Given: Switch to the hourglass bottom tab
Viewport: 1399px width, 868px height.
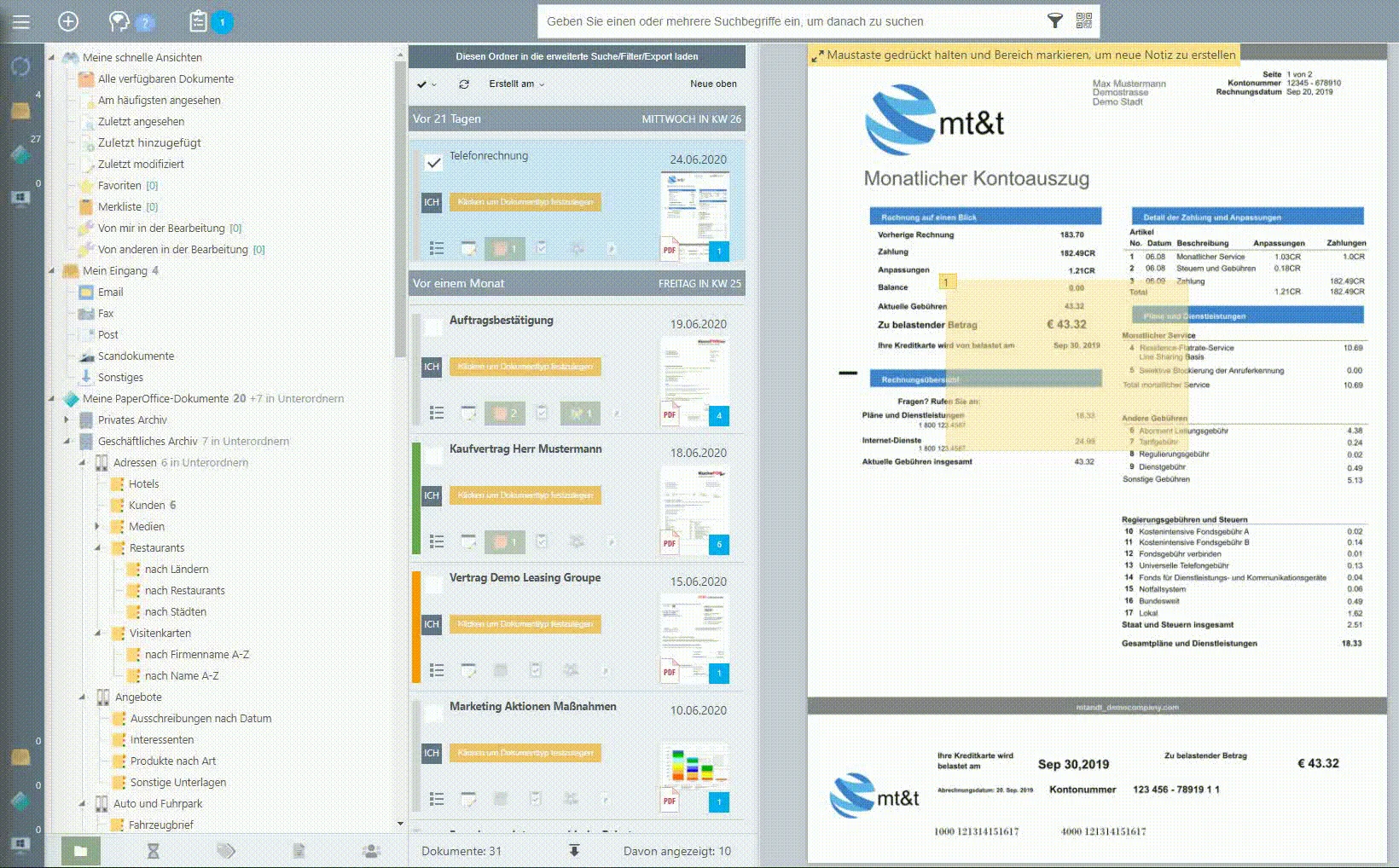Looking at the screenshot, I should [x=154, y=851].
